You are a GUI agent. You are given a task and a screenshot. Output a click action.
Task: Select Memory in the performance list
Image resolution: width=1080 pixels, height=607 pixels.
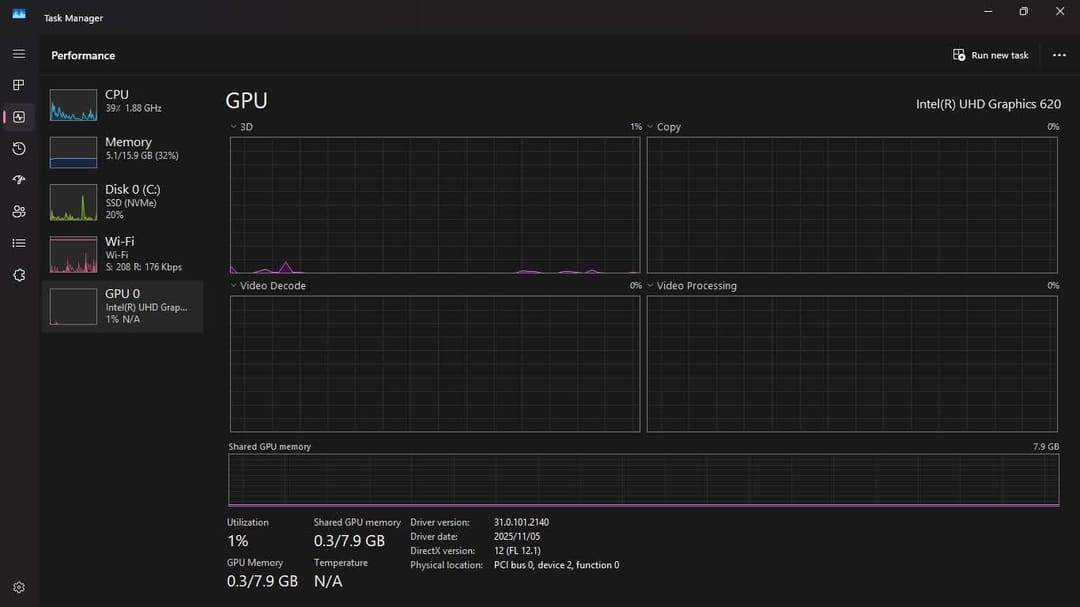click(123, 151)
